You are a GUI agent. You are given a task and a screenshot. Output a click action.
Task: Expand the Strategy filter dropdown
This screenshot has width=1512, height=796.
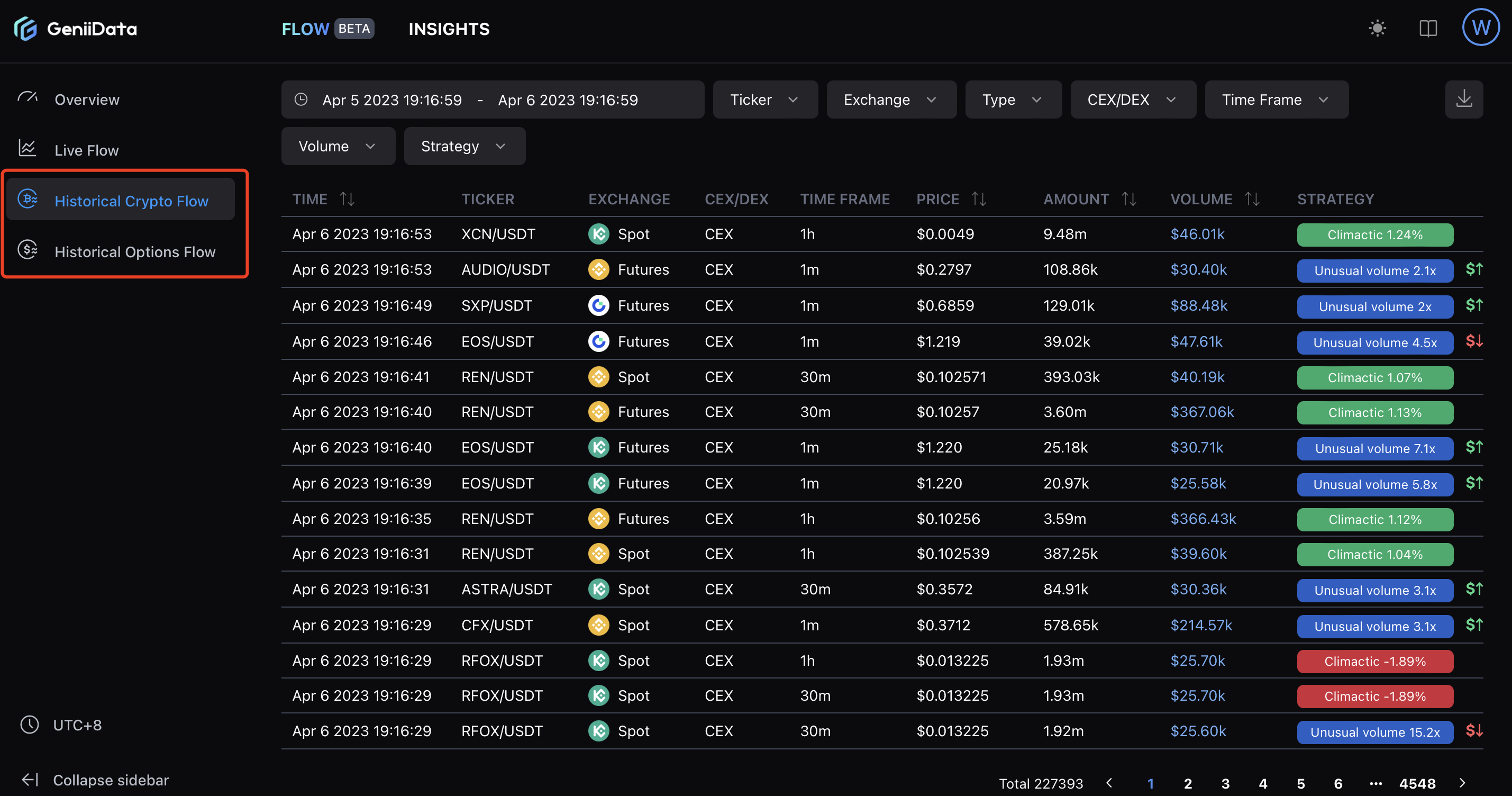point(463,146)
